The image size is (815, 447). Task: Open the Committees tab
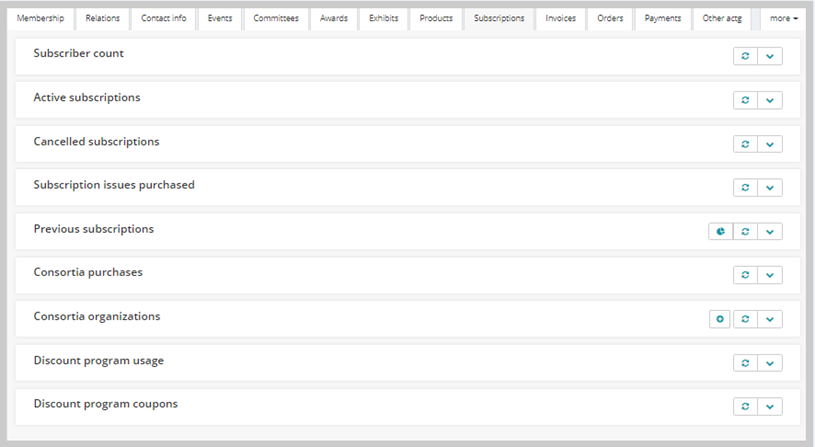pos(276,19)
